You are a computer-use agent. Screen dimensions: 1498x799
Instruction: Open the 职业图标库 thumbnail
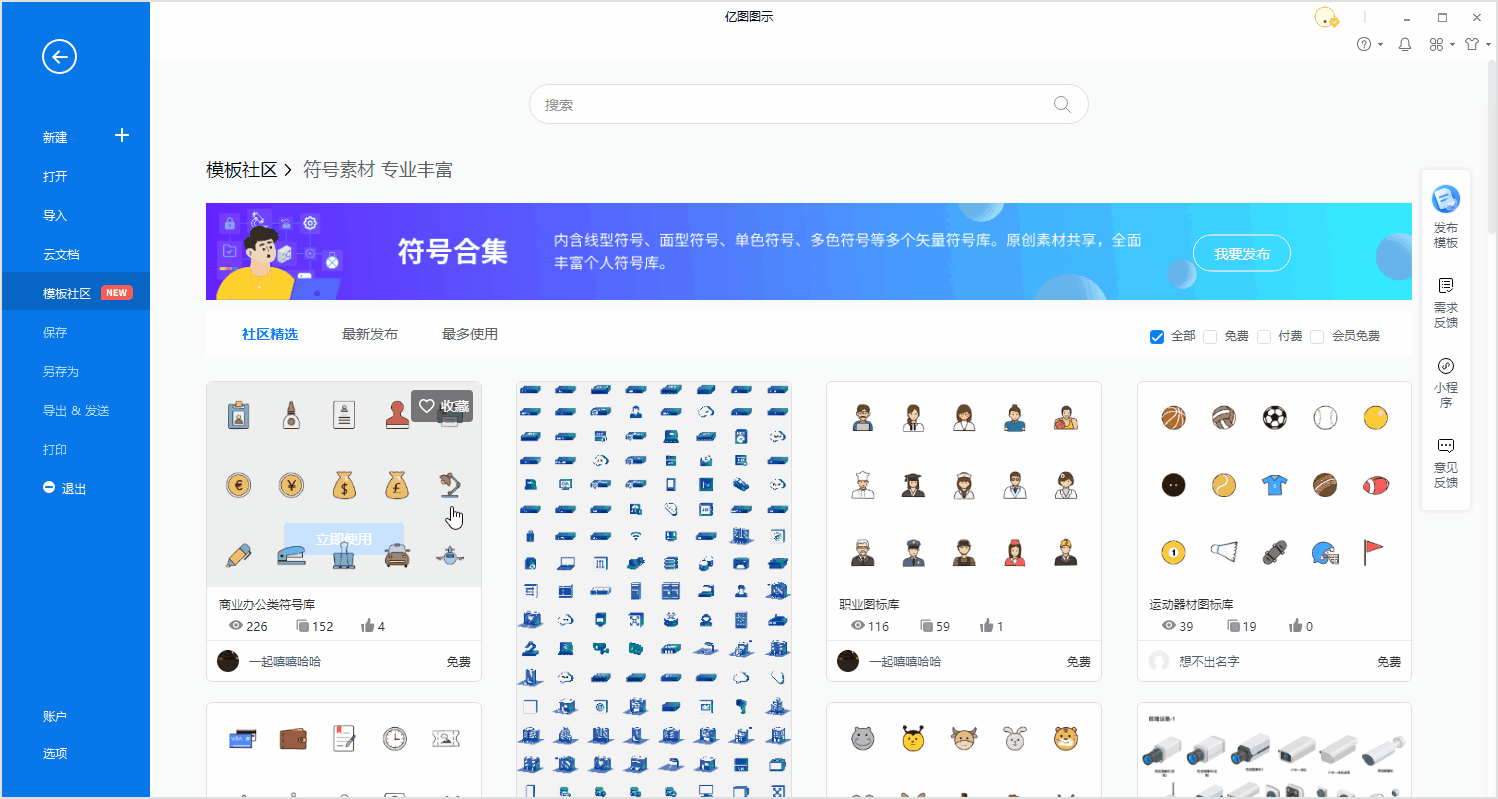(964, 484)
